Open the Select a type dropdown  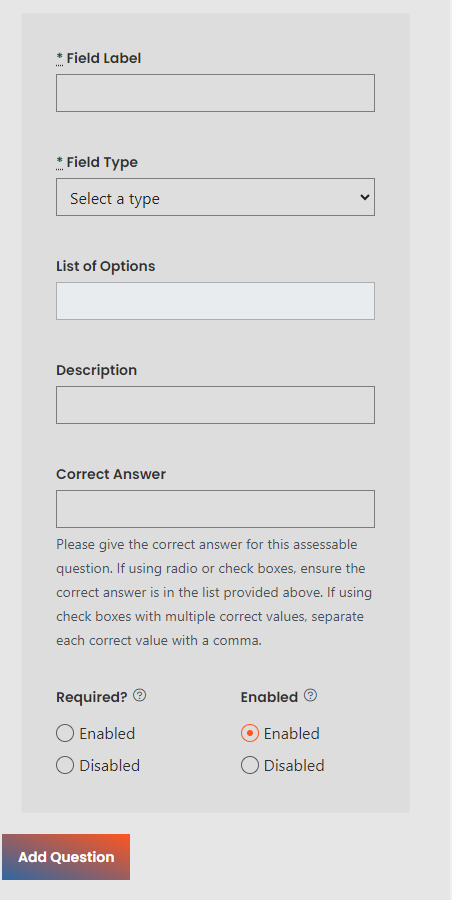click(x=215, y=197)
